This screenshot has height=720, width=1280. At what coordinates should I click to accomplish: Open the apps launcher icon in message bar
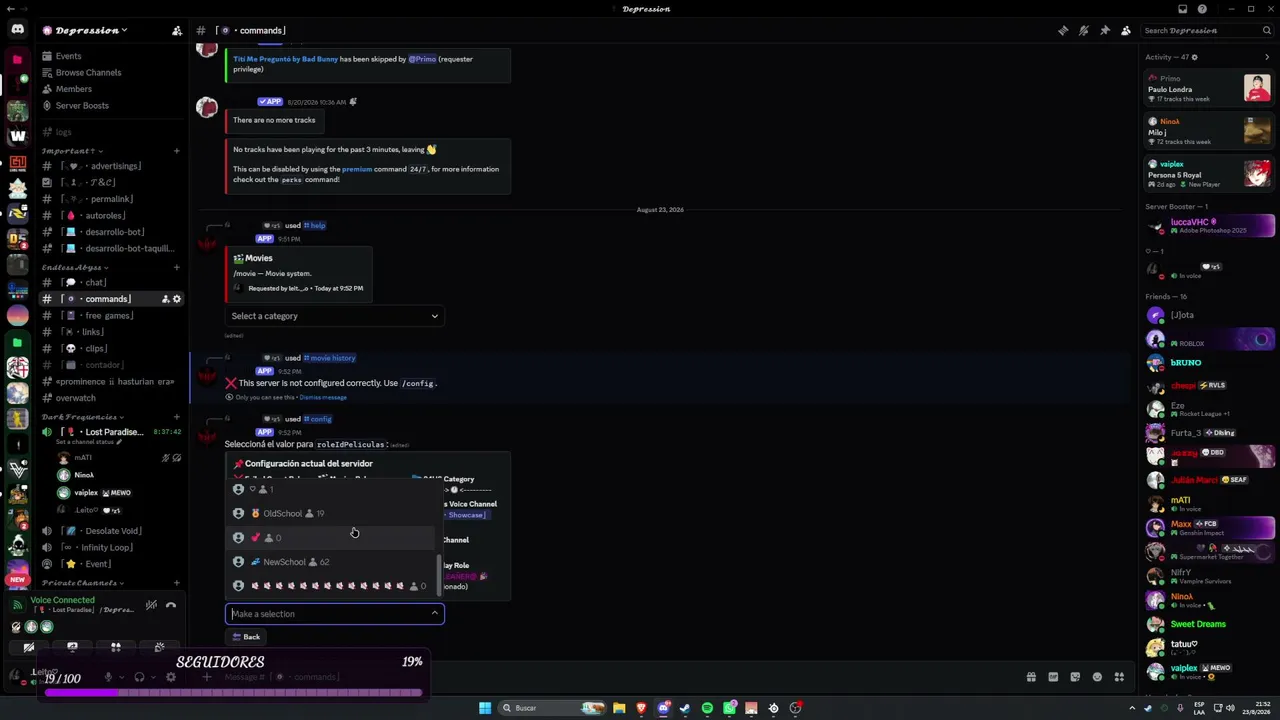click(1119, 677)
